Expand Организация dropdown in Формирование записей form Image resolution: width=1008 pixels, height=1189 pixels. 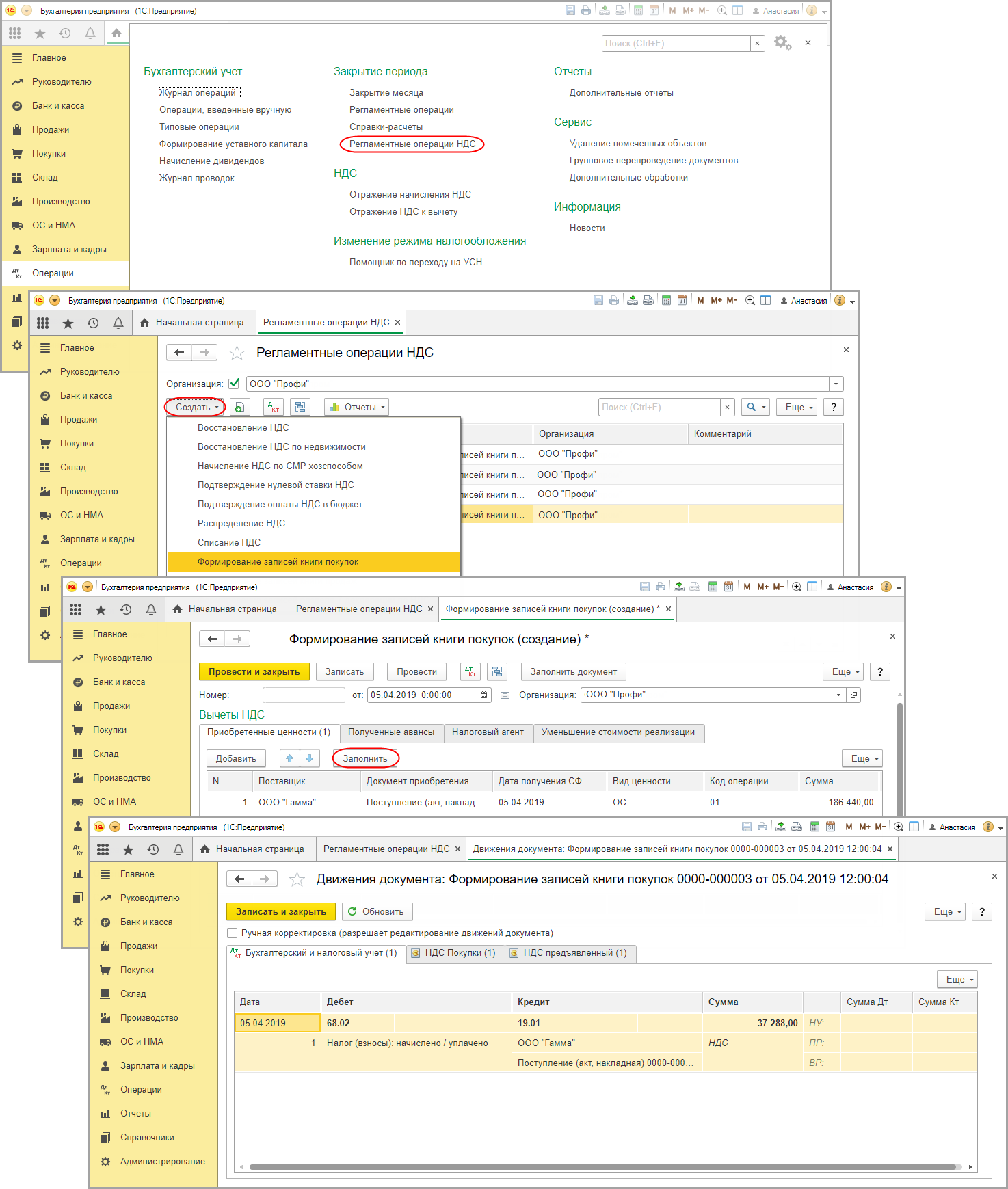pos(838,695)
